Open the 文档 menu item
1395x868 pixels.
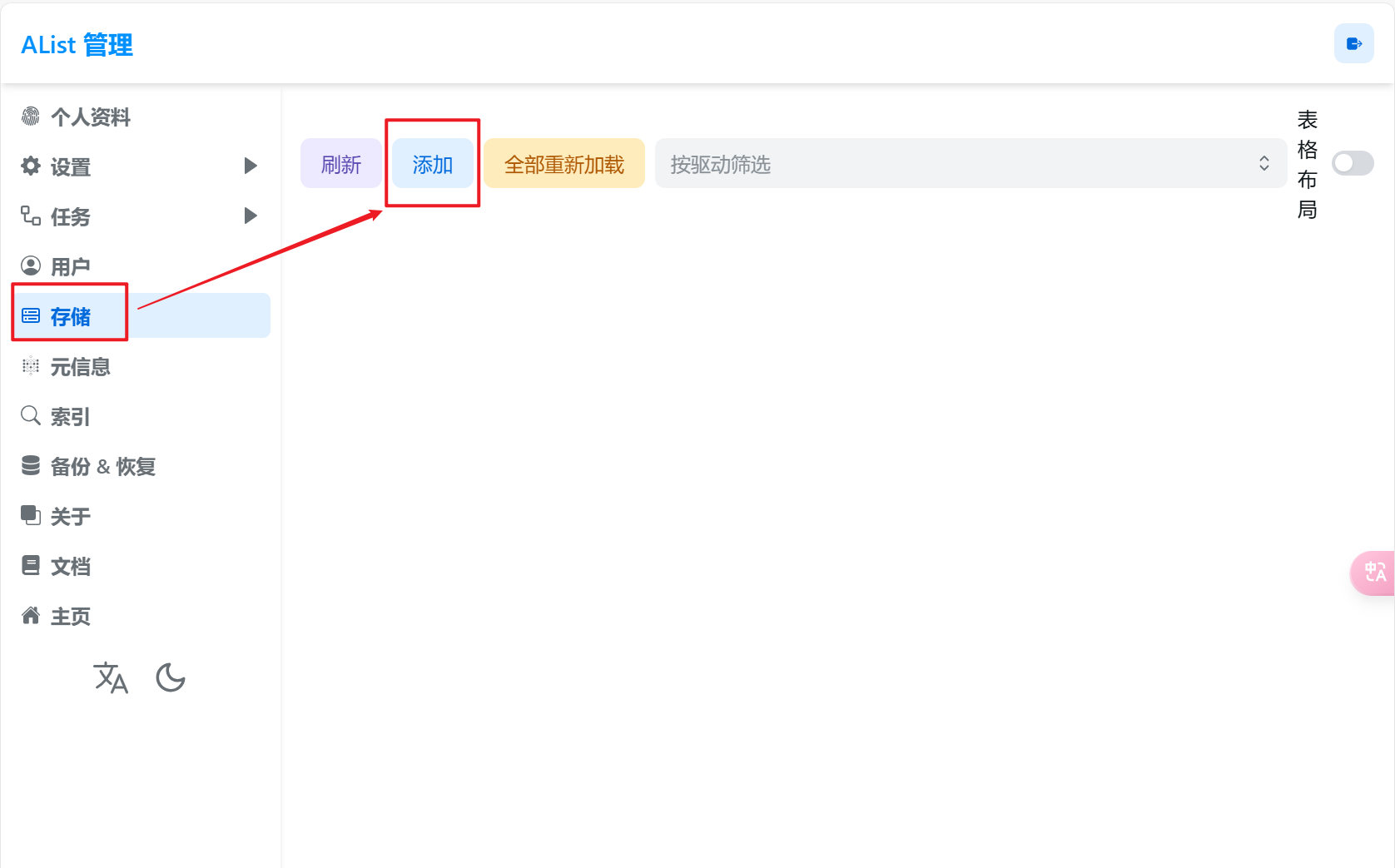tap(141, 566)
